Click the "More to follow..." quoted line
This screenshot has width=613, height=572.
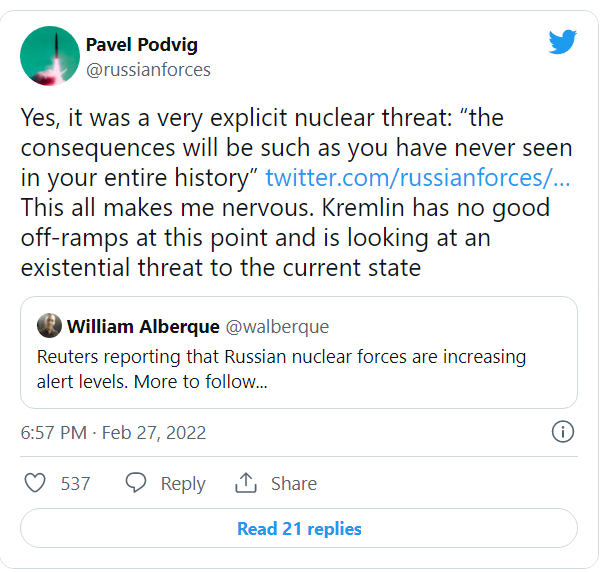click(x=201, y=382)
